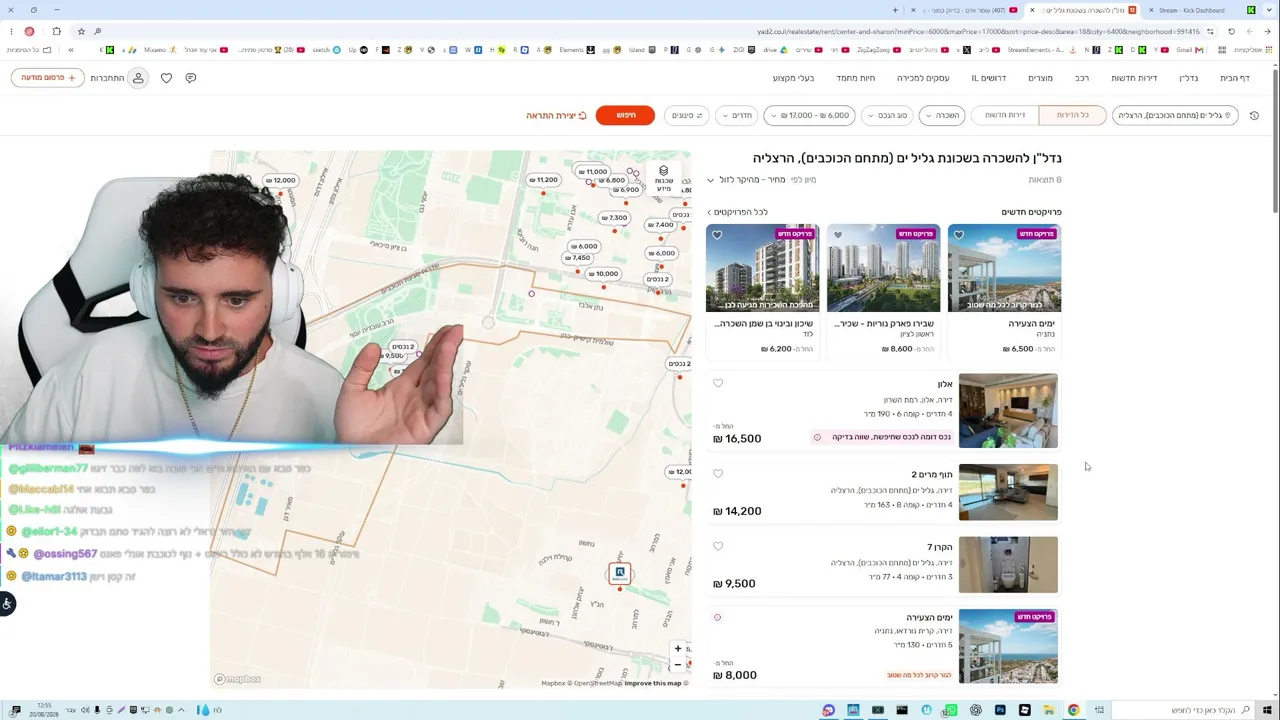Viewport: 1280px width, 720px height.
Task: Open File Explorer from the taskbar
Action: click(x=1049, y=710)
